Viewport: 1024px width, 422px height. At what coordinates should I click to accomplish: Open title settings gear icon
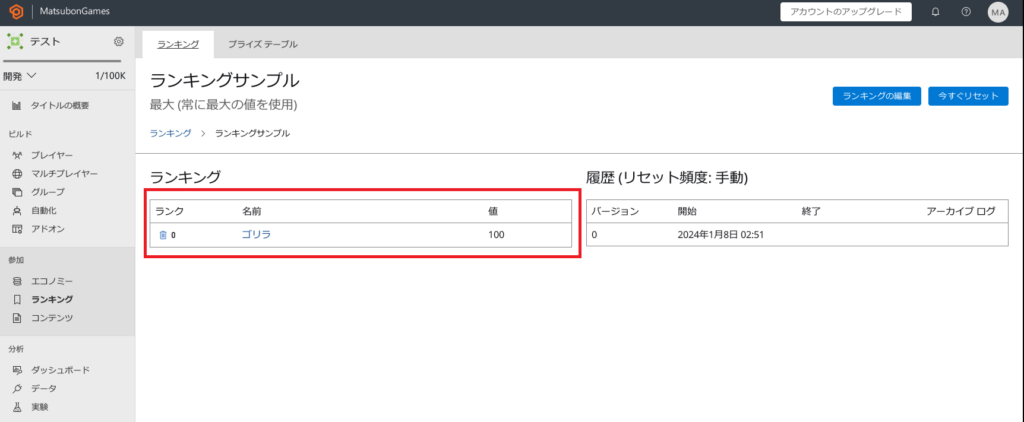point(119,42)
